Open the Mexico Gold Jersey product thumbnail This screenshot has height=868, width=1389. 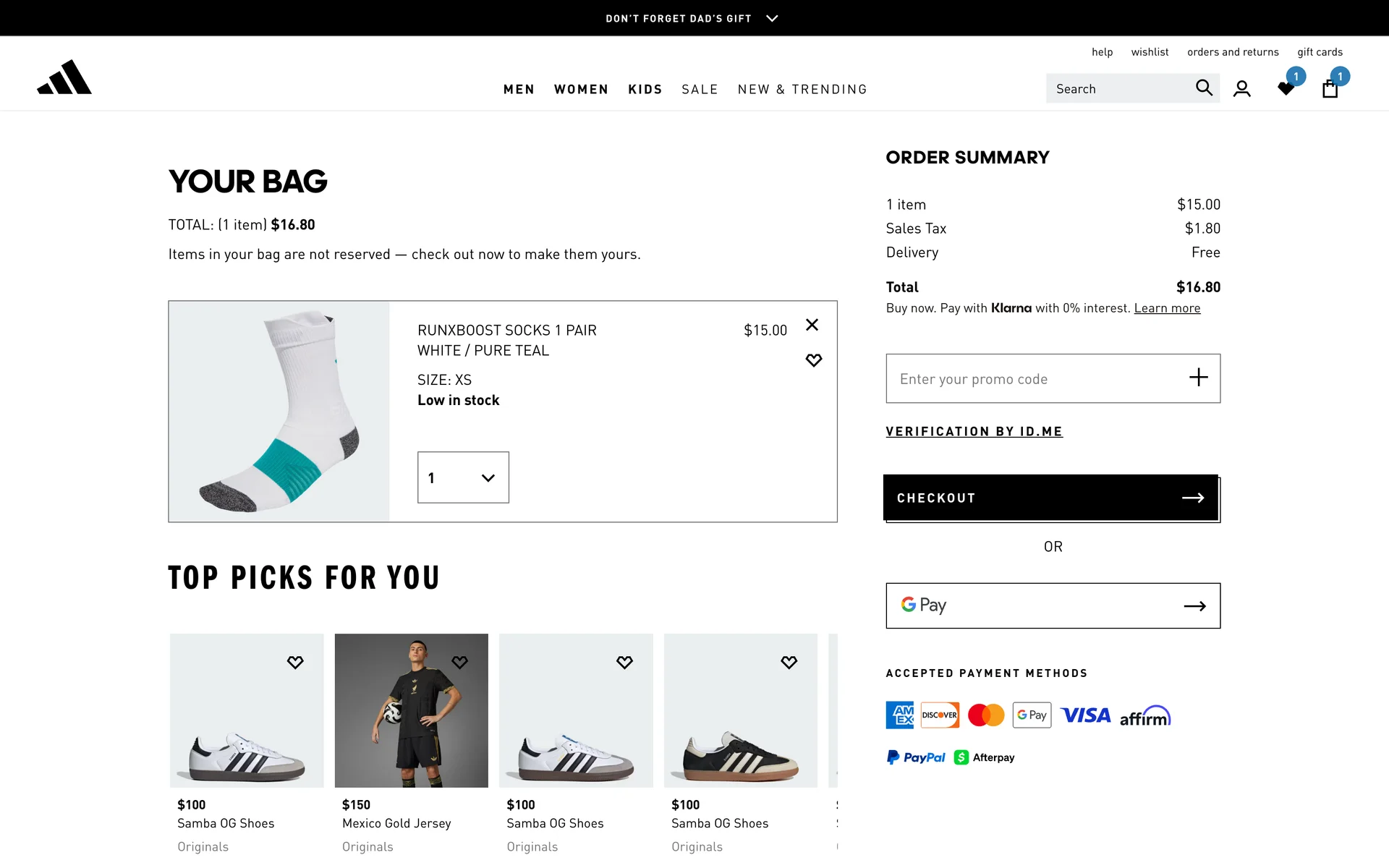[411, 710]
